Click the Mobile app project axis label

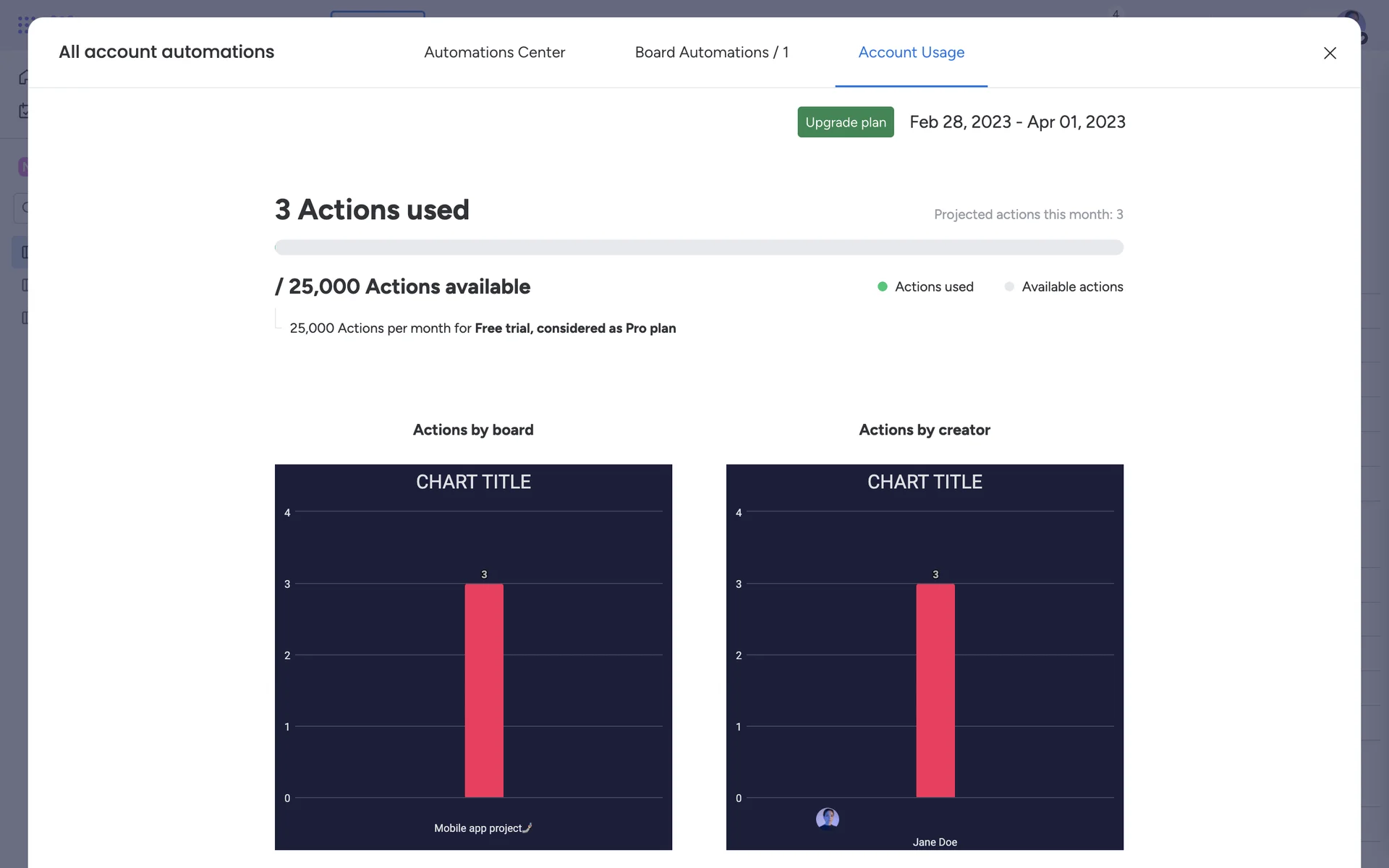[x=482, y=828]
